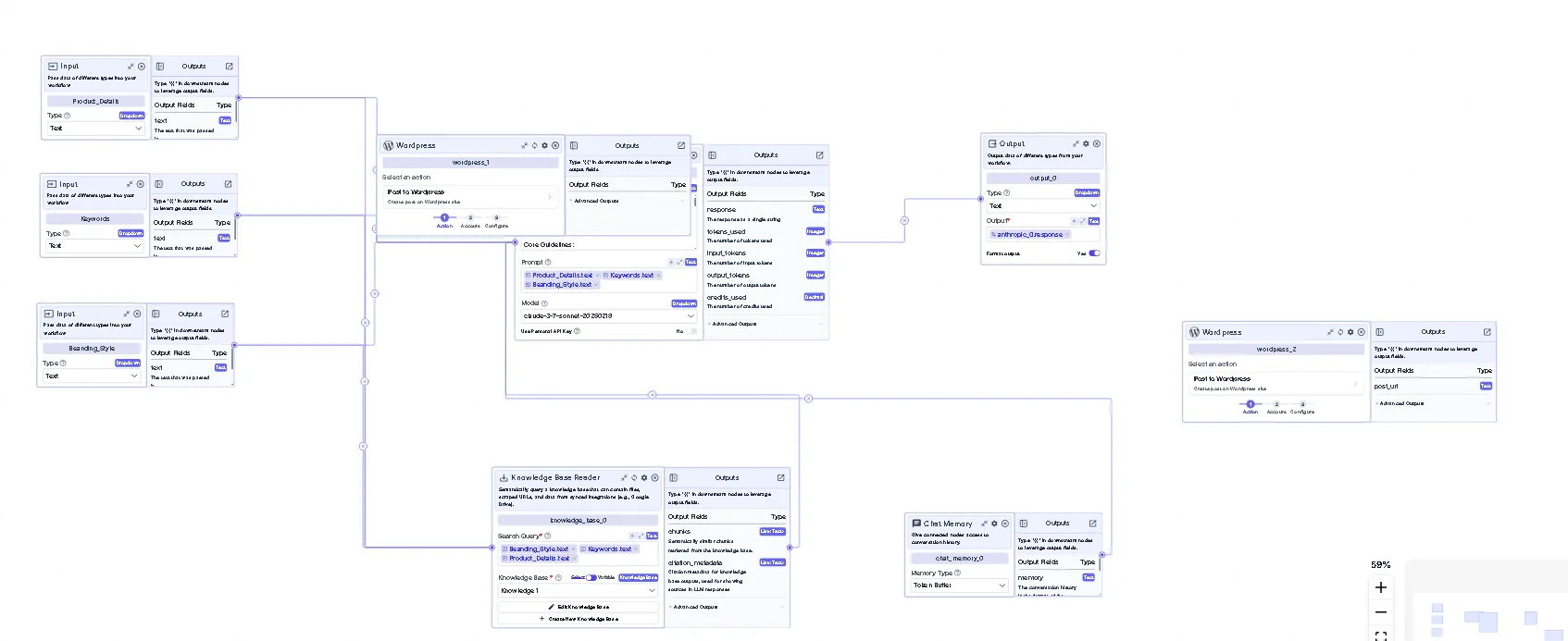Click Create New Knowledge Base button
1568x641 pixels.
point(579,619)
